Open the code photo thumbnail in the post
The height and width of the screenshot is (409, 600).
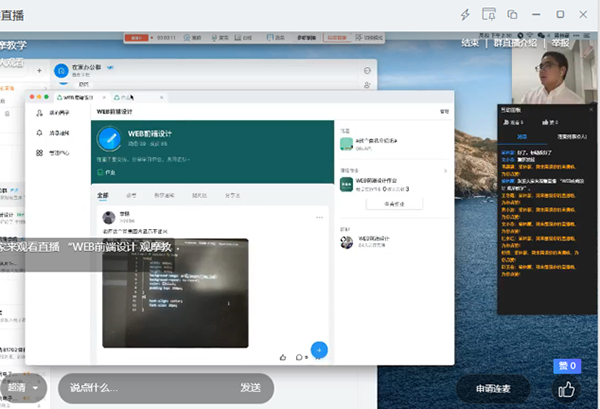pyautogui.click(x=175, y=289)
